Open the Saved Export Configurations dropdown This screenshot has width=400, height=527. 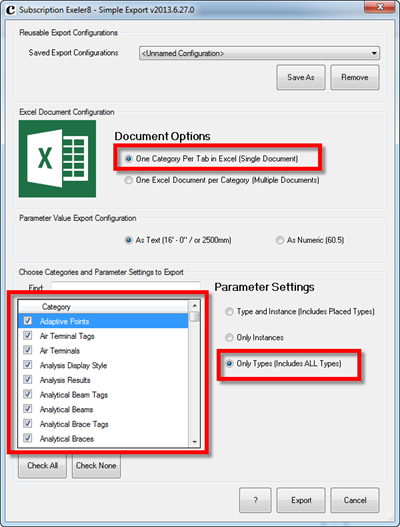(x=259, y=53)
